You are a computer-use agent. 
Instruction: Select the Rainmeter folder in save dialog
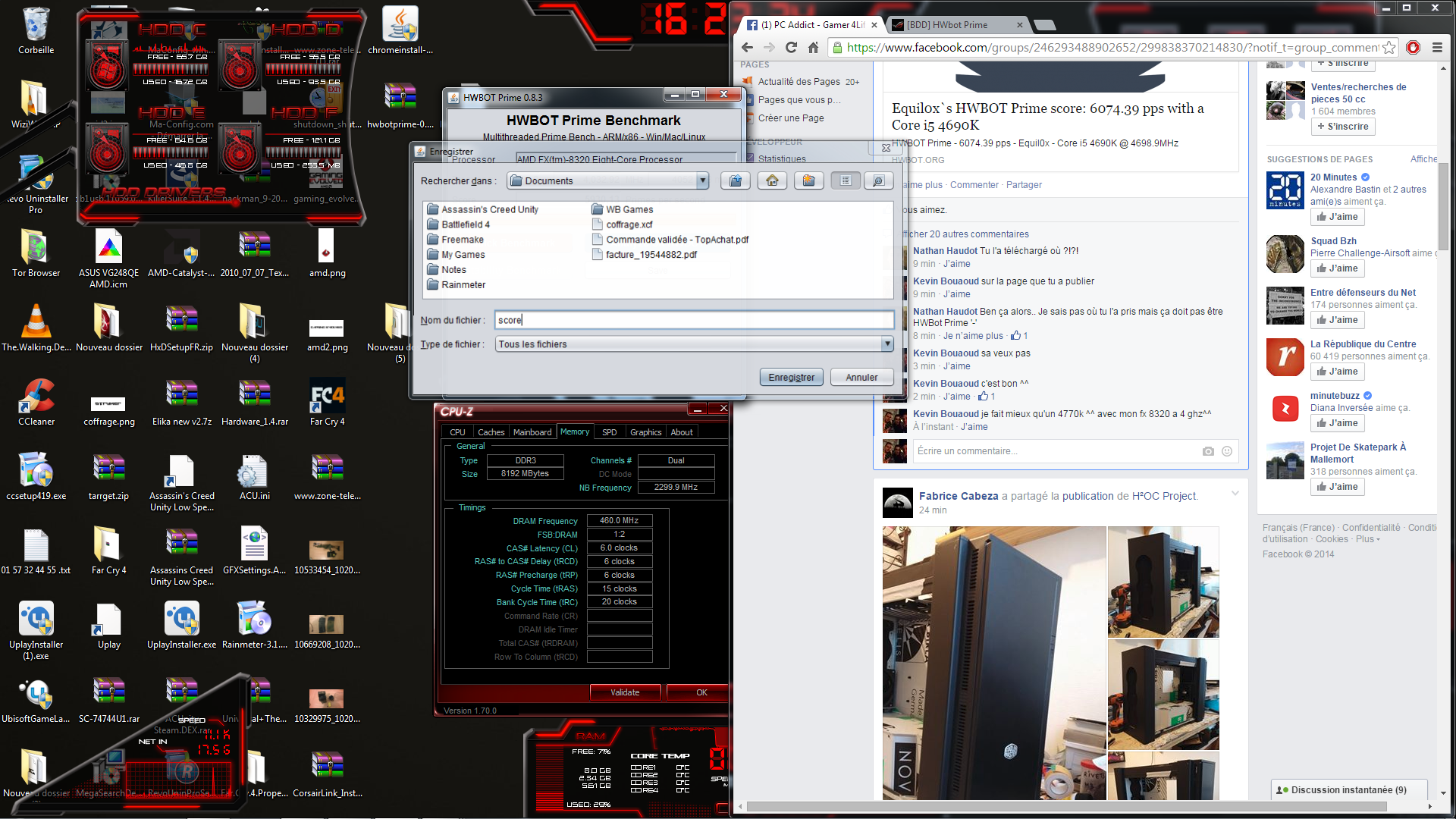[456, 285]
